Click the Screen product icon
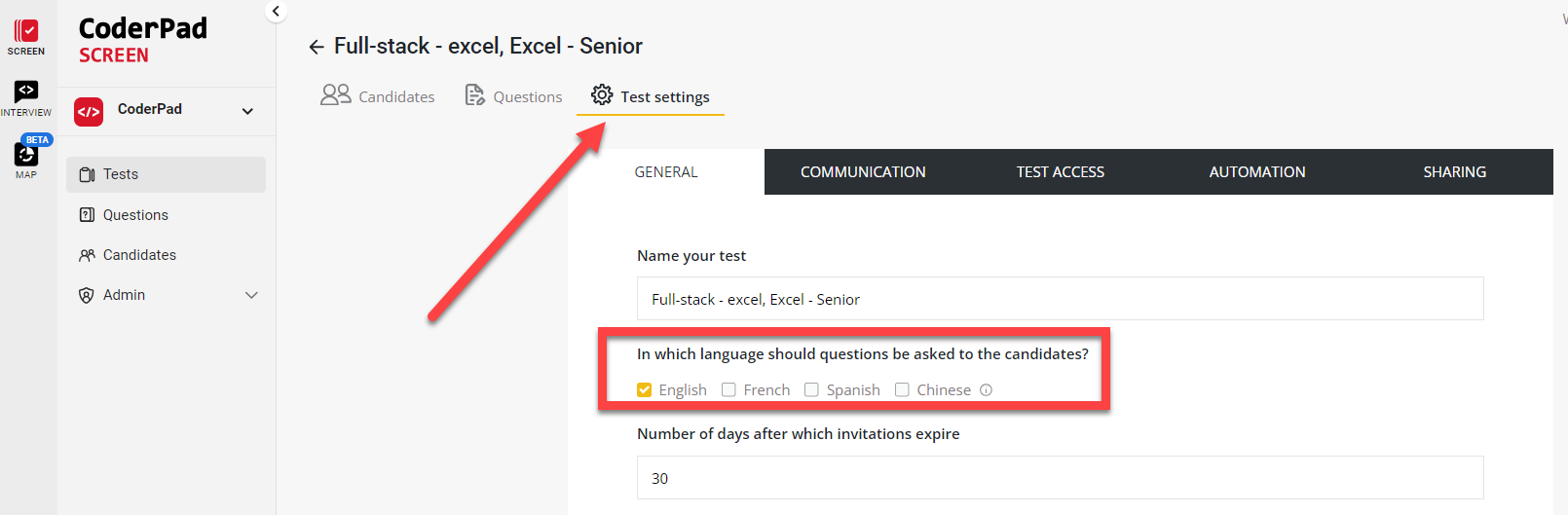 [x=26, y=32]
